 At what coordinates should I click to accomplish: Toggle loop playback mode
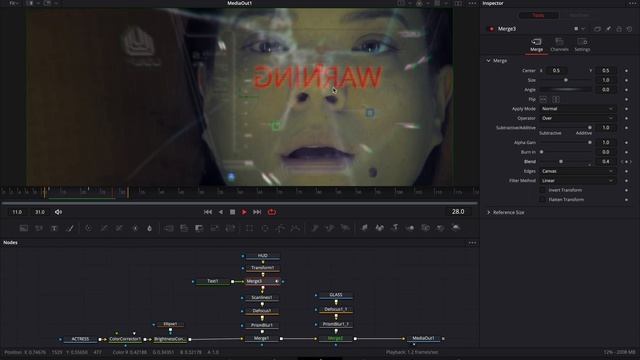click(x=271, y=212)
